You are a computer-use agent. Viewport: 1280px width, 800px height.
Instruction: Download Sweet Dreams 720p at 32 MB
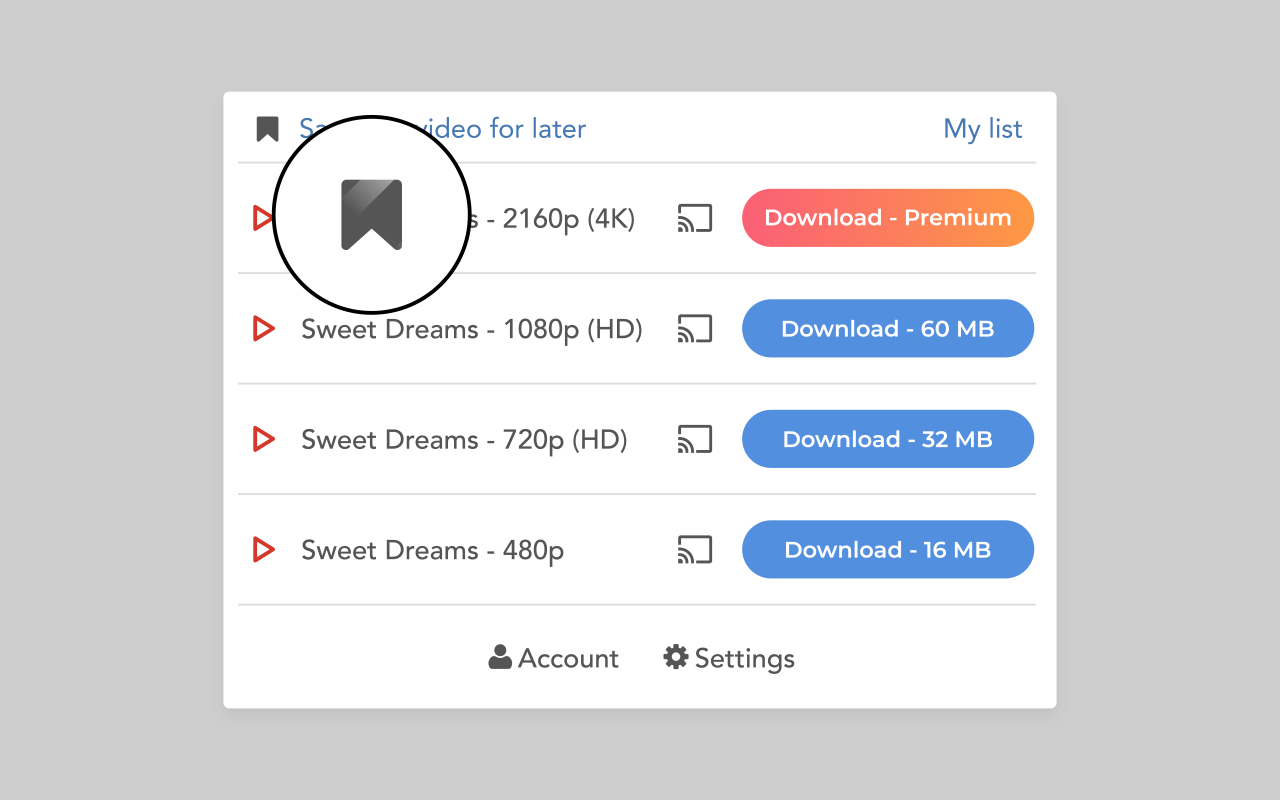887,438
